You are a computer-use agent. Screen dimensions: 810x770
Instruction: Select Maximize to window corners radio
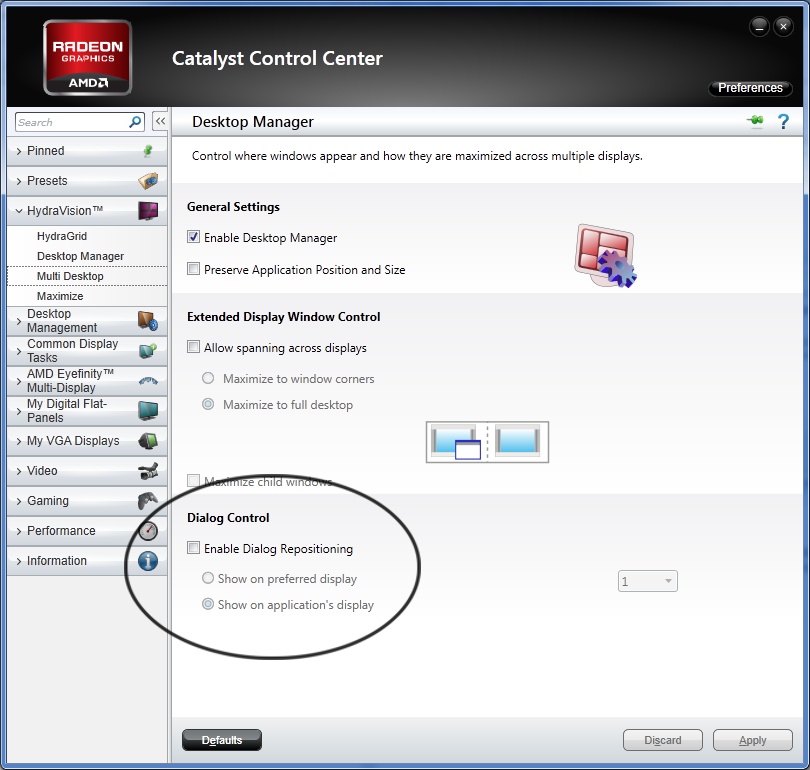[x=208, y=378]
